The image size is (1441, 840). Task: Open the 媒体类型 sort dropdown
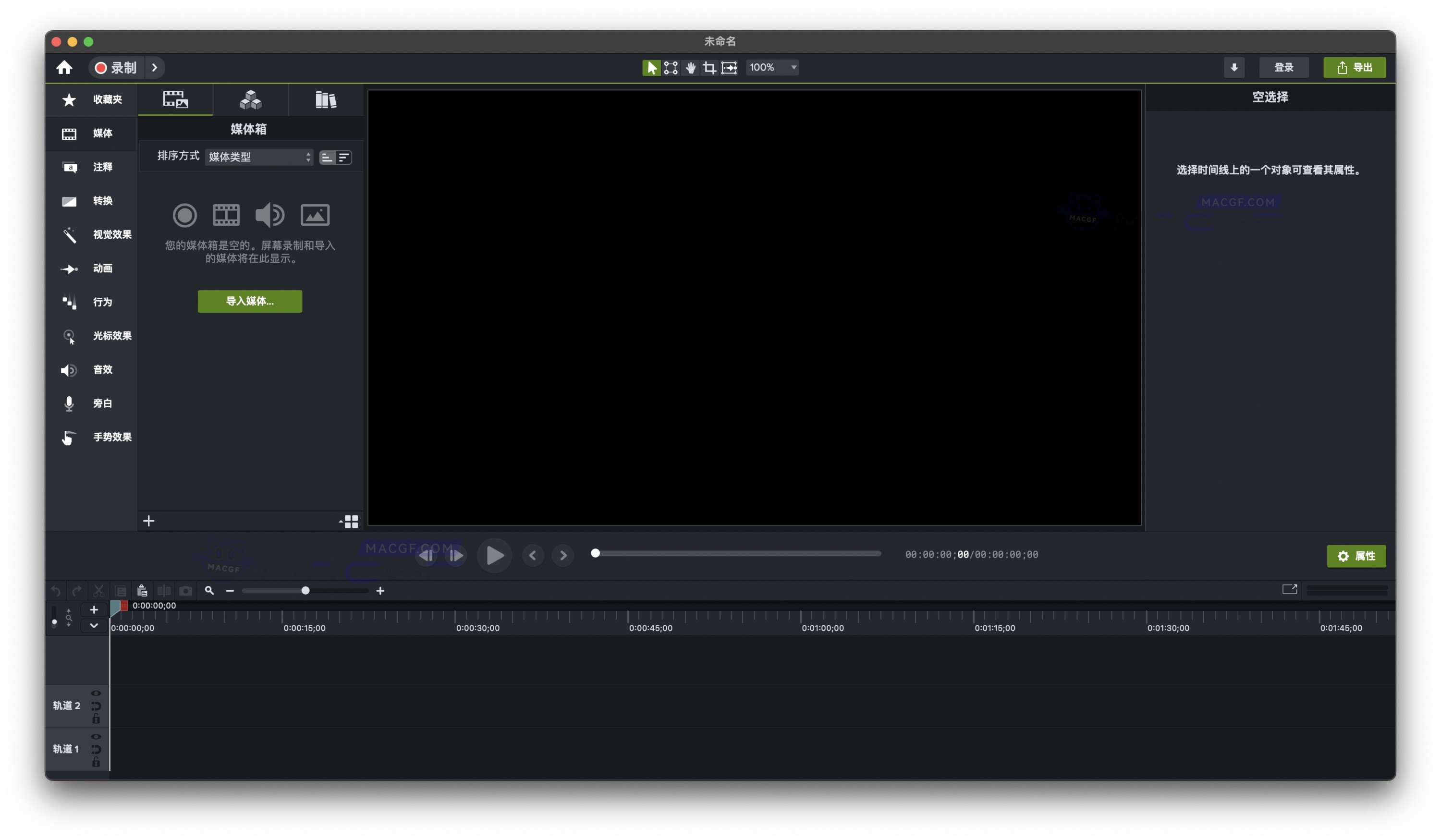[258, 157]
